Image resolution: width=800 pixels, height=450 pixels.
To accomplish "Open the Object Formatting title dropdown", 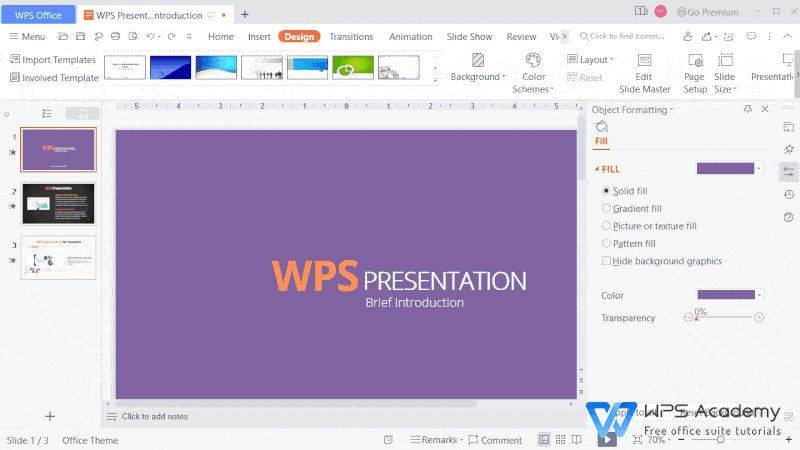I will point(671,110).
